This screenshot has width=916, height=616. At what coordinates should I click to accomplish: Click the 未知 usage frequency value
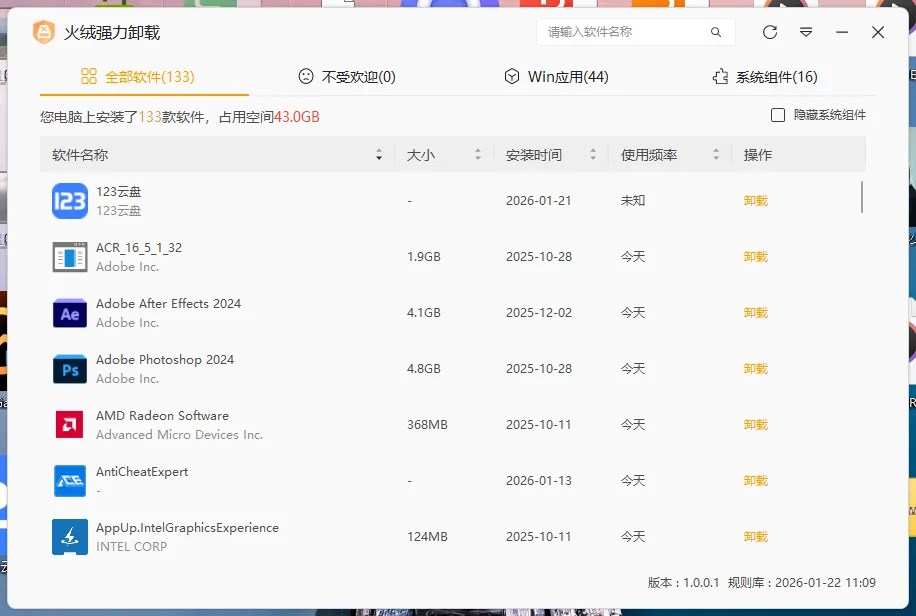point(633,200)
